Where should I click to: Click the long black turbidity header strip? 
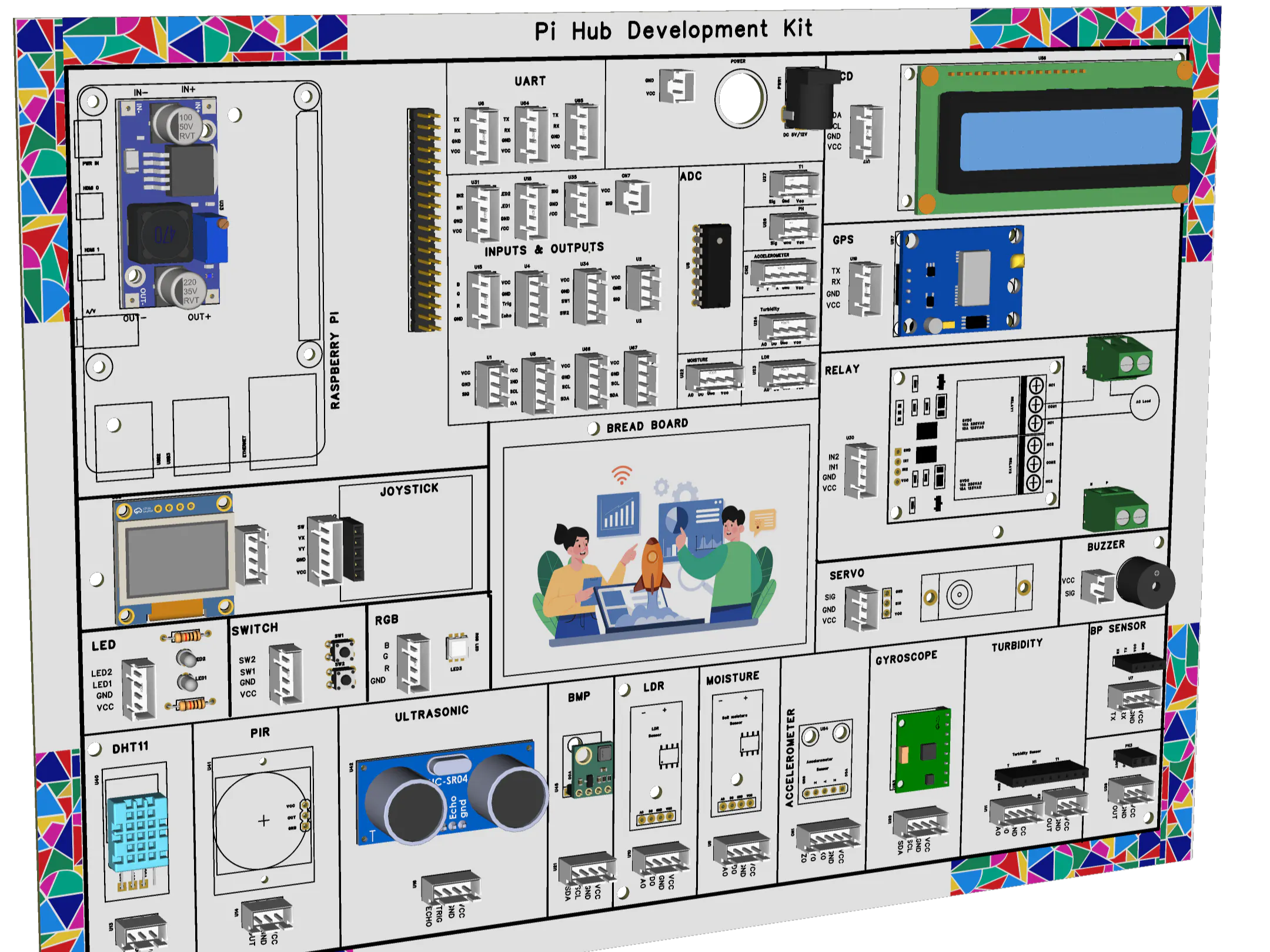pos(1041,773)
